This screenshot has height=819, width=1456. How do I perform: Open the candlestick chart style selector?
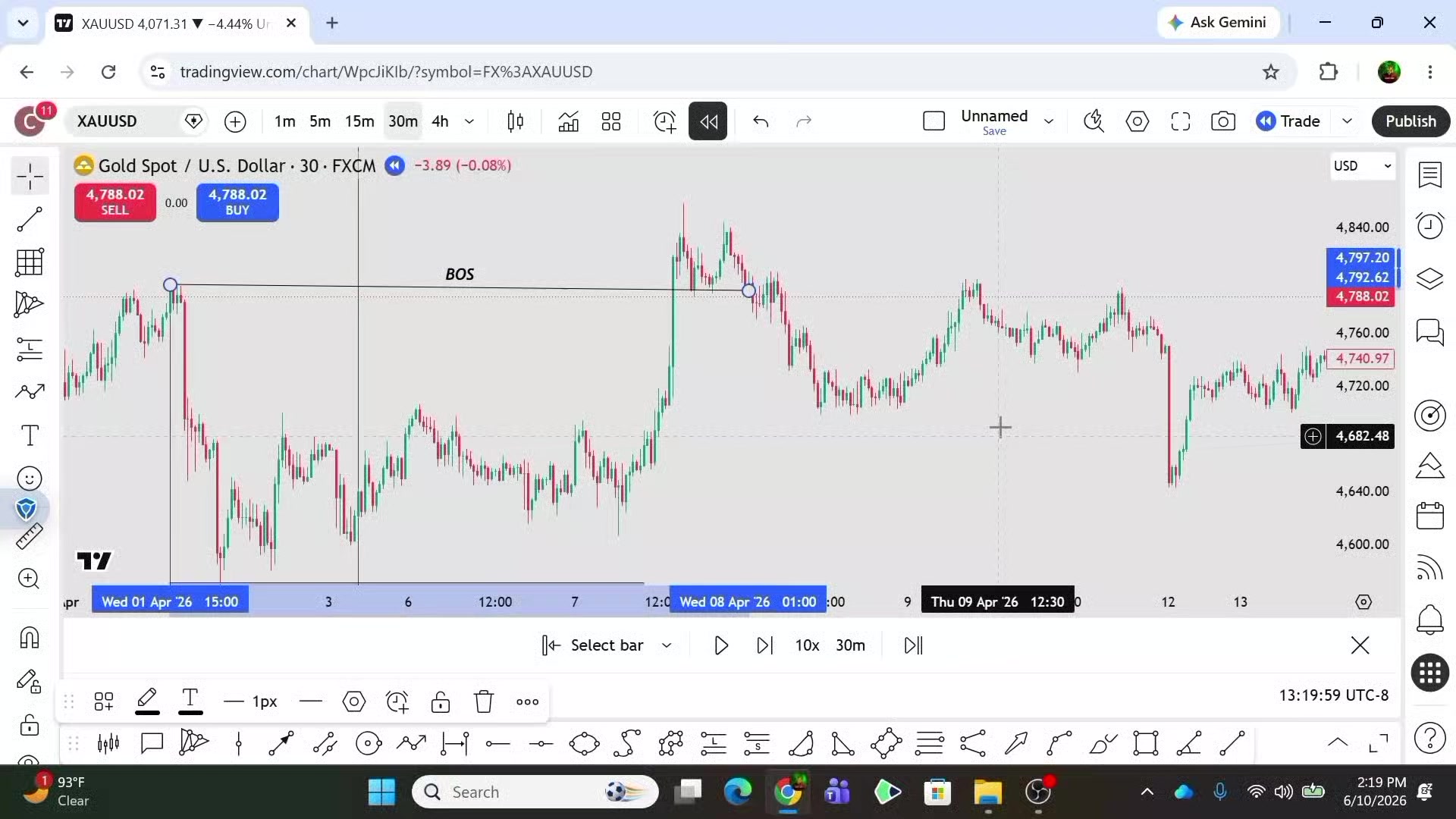coord(516,121)
